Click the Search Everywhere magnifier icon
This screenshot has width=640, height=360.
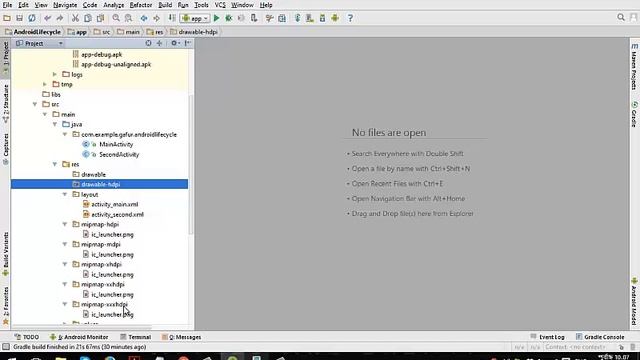click(x=621, y=17)
